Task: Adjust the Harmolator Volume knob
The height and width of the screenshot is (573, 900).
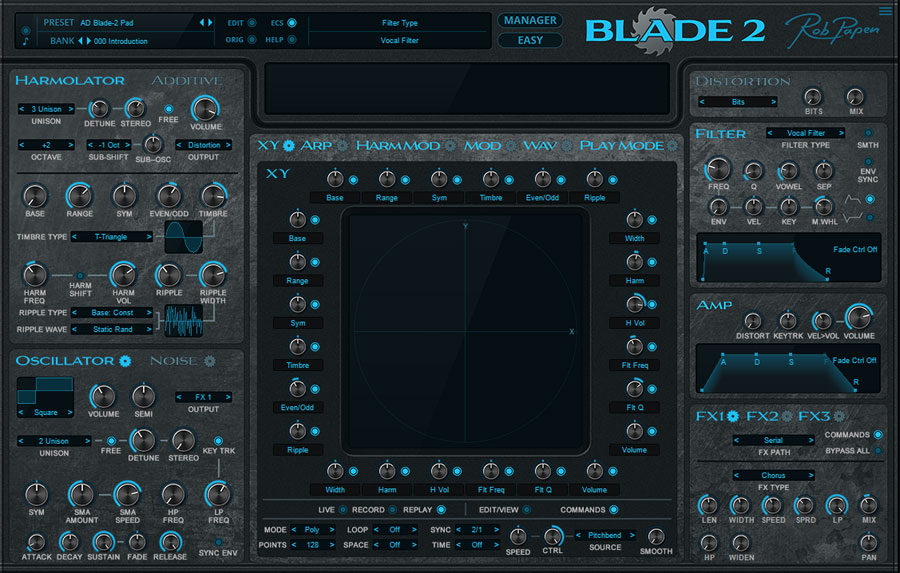Action: pos(205,109)
